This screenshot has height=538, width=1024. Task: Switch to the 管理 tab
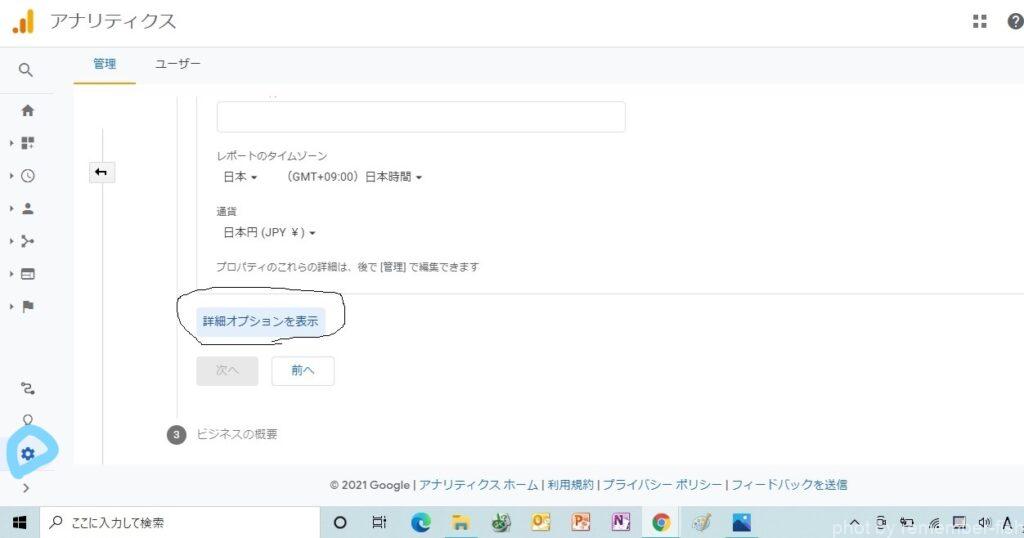[104, 64]
